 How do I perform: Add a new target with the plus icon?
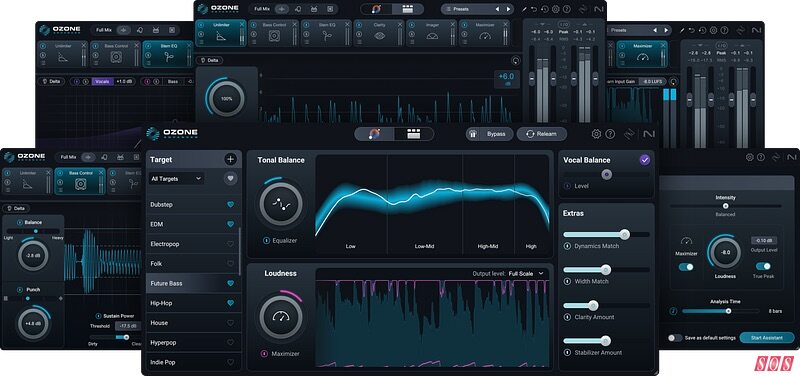231,159
